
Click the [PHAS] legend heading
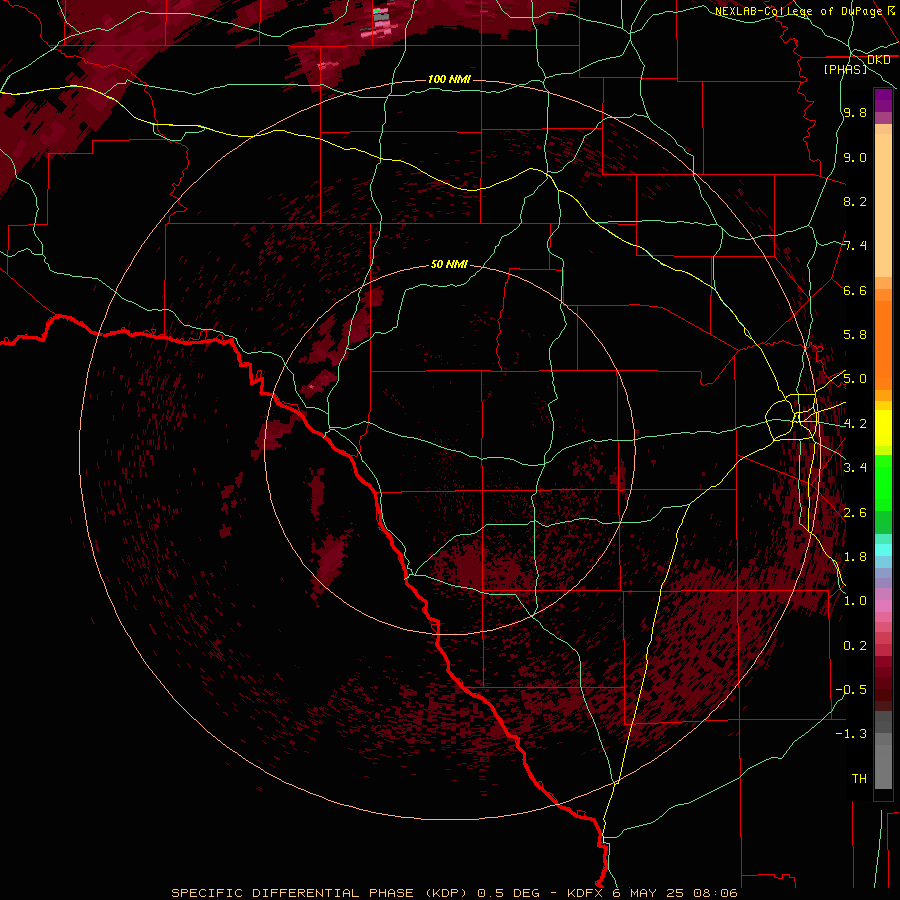click(x=845, y=69)
